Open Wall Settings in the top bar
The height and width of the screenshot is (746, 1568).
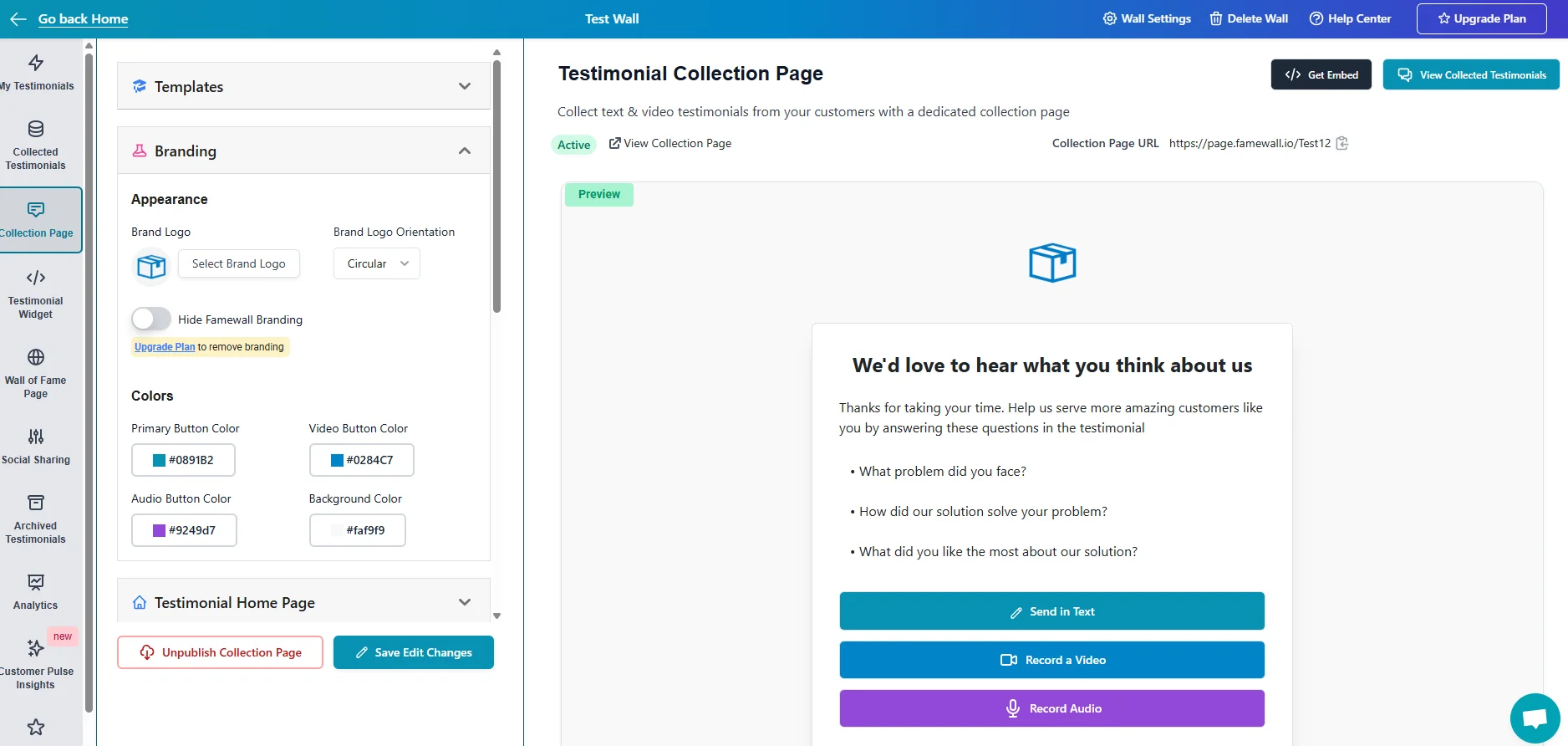pos(1147,18)
